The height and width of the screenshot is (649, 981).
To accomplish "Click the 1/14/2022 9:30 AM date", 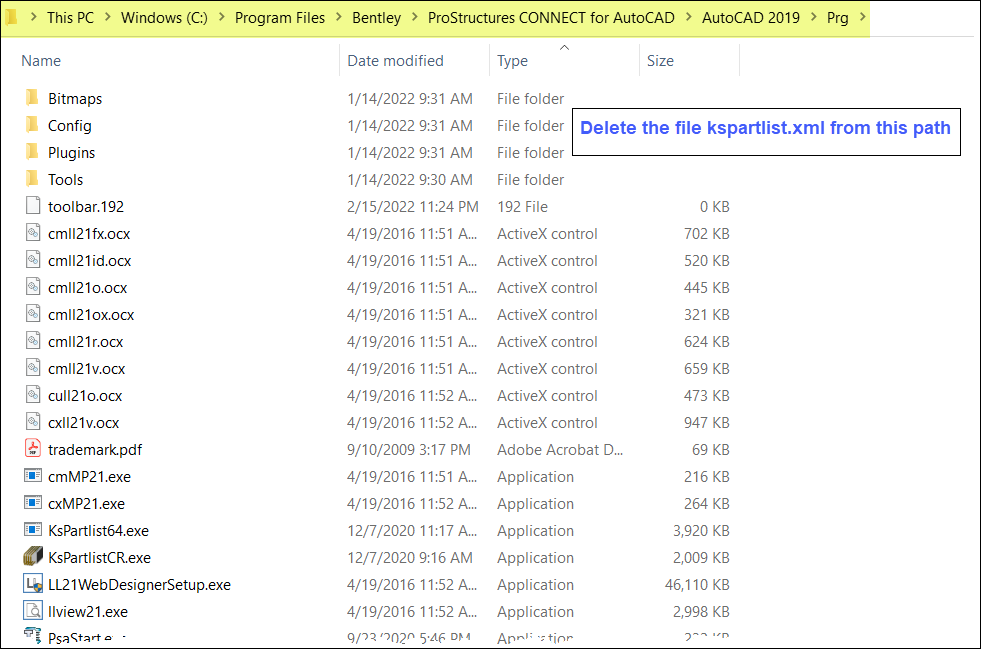I will click(410, 180).
